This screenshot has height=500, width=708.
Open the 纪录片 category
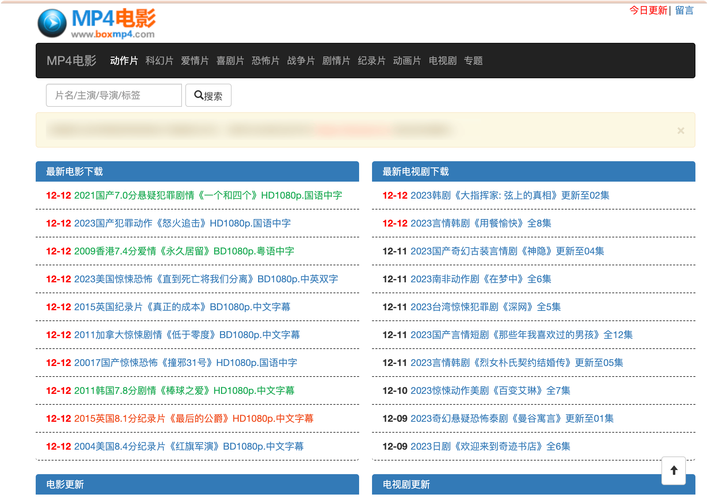point(372,61)
